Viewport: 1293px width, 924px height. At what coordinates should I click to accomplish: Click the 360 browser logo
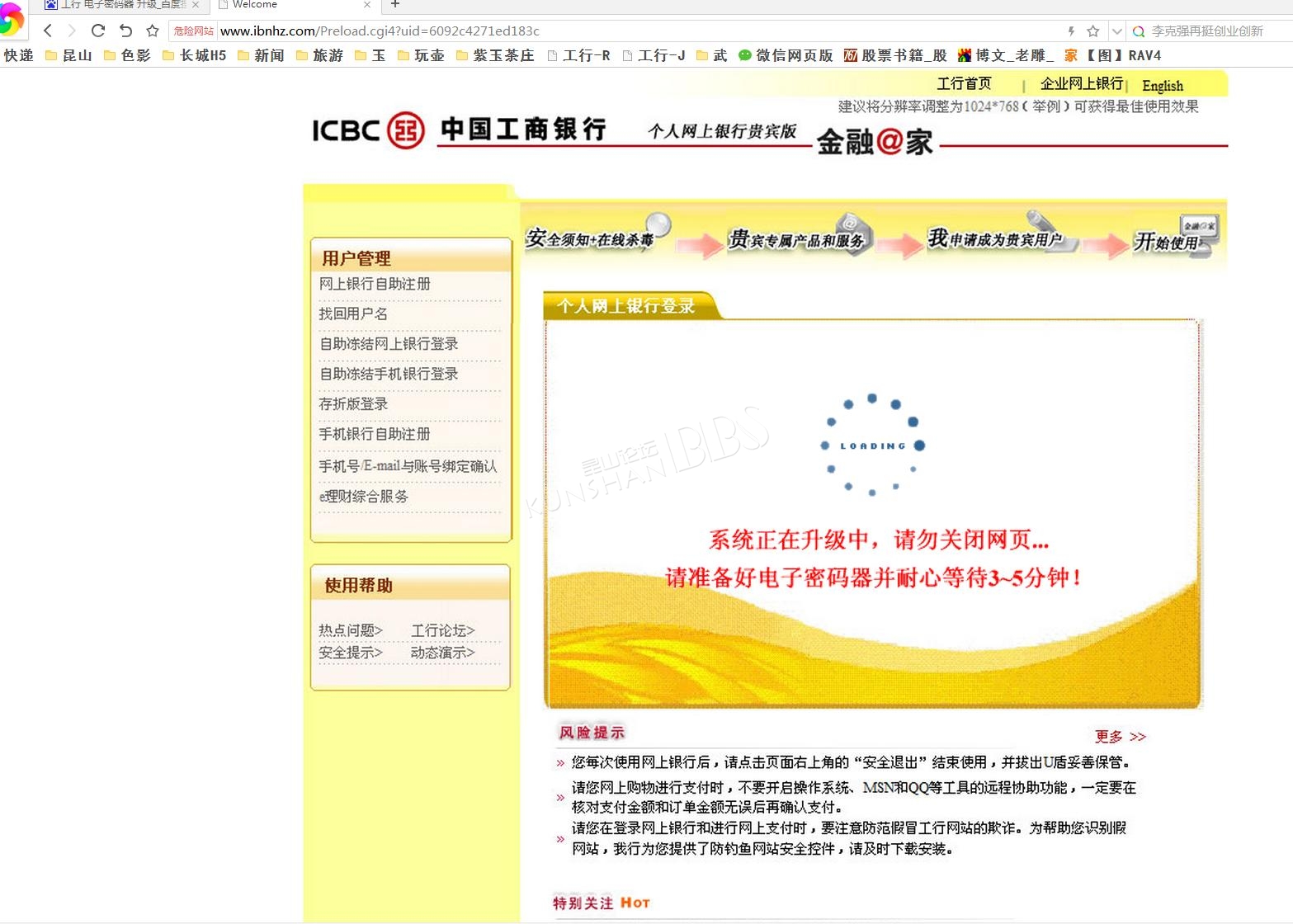(x=10, y=19)
